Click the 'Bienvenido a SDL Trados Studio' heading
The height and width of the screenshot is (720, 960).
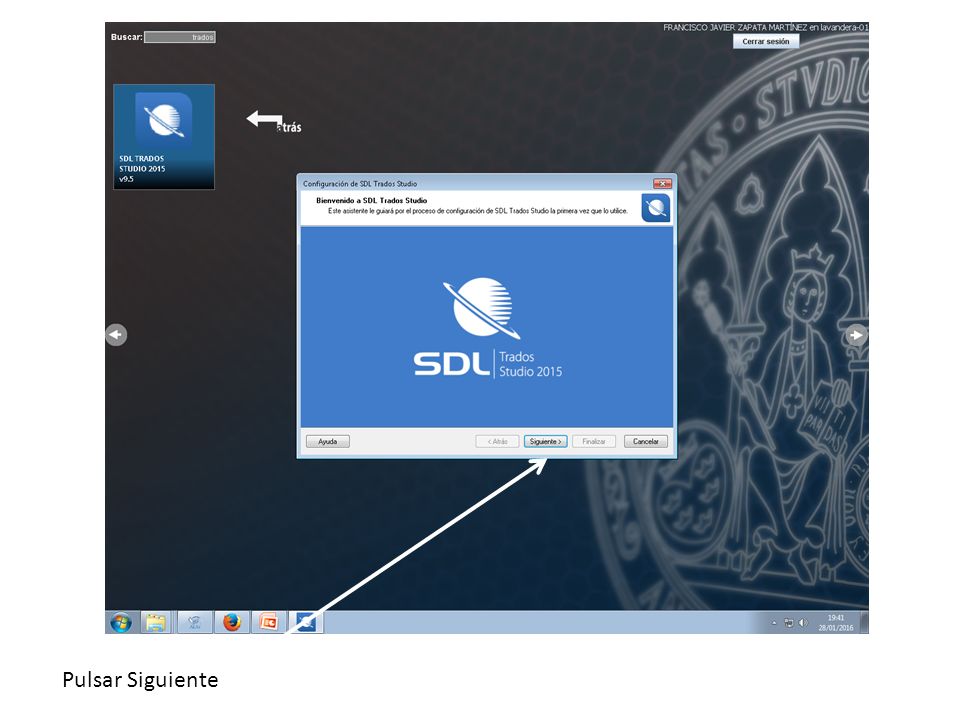click(372, 200)
